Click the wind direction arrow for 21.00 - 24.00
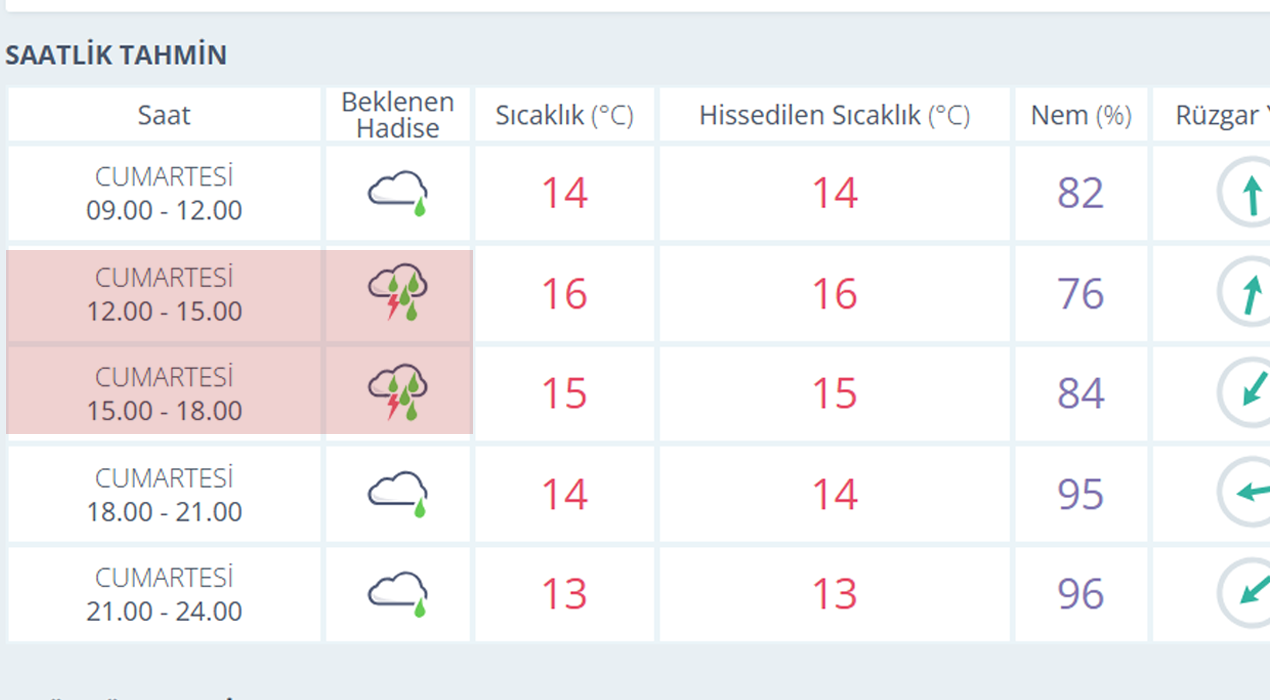Screen dimensions: 1270x700 (x=1250, y=593)
